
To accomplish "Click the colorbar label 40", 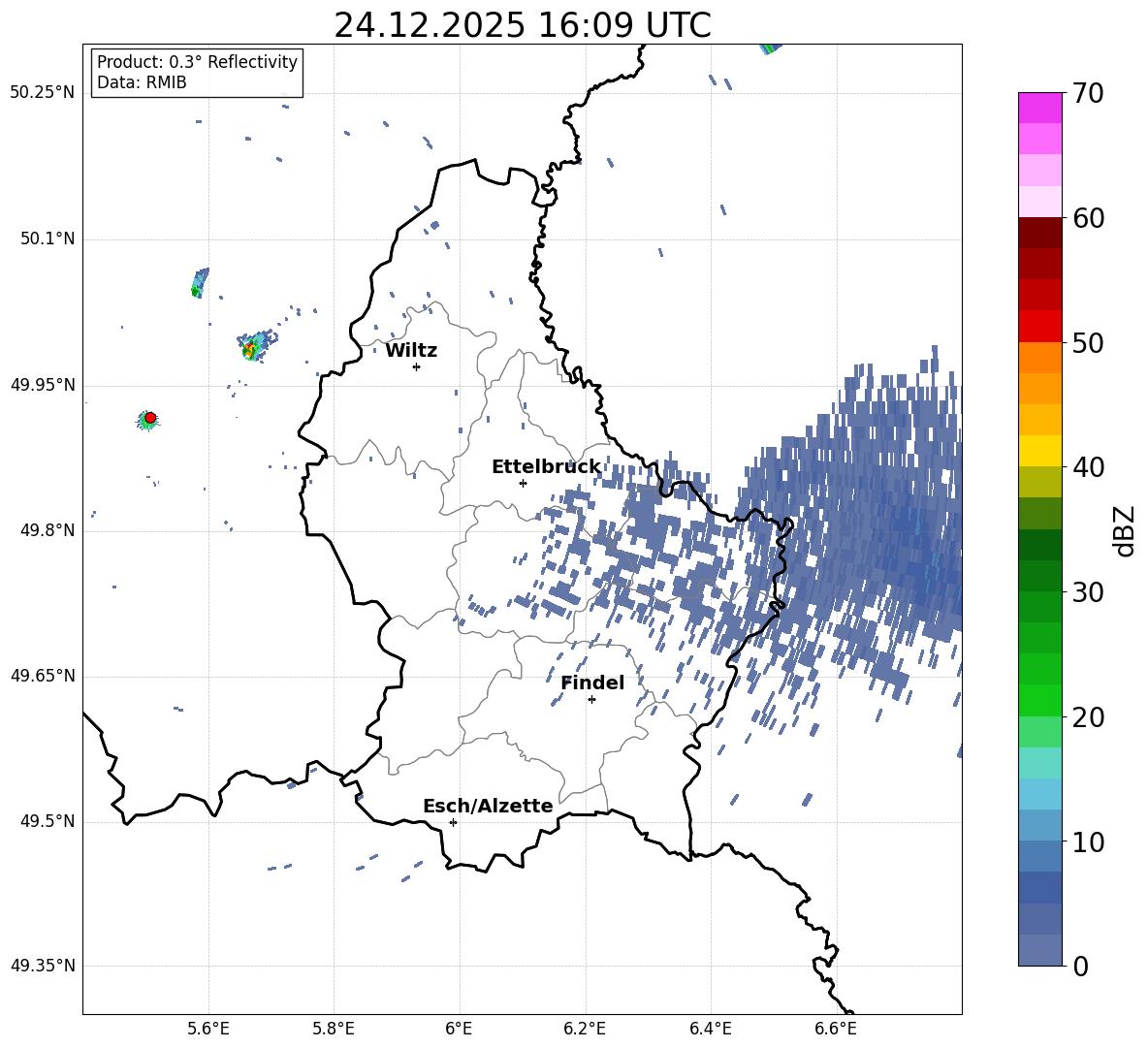I will pyautogui.click(x=1087, y=467).
